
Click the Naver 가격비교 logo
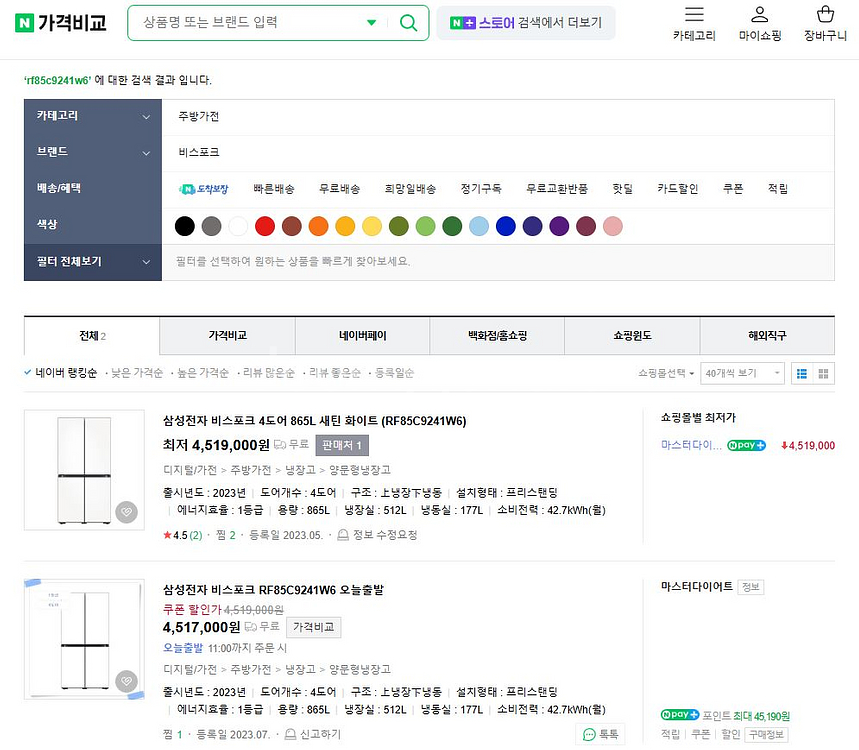point(60,22)
